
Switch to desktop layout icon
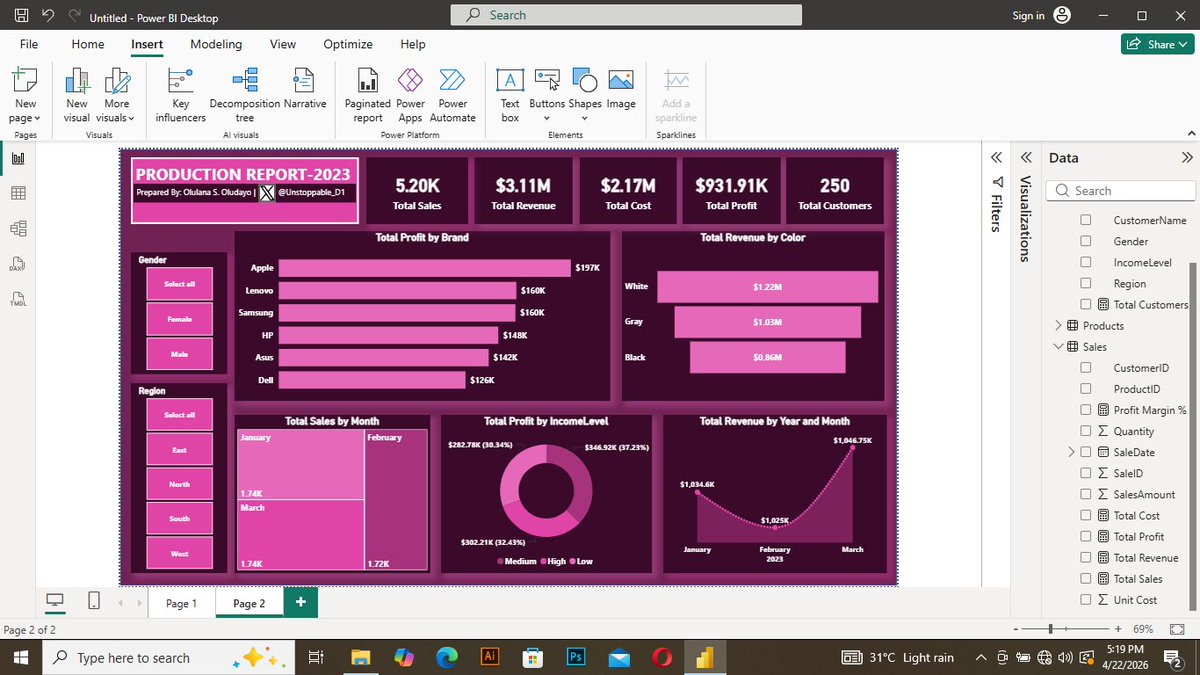[55, 600]
